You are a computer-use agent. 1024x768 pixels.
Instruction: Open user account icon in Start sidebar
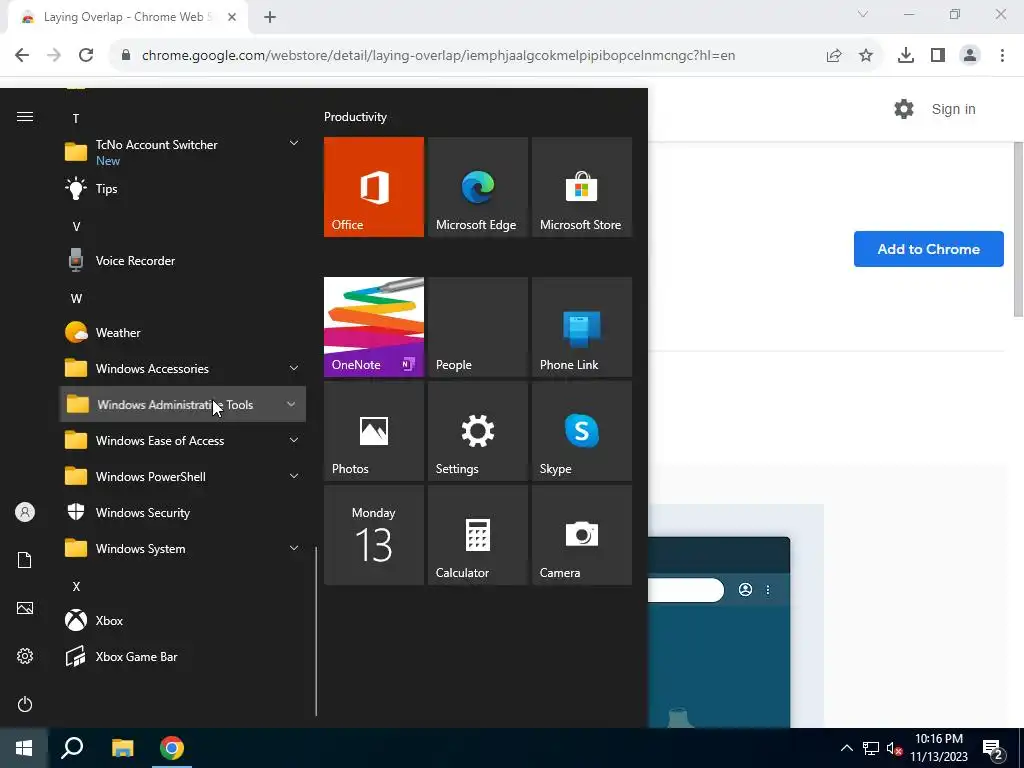pos(25,512)
